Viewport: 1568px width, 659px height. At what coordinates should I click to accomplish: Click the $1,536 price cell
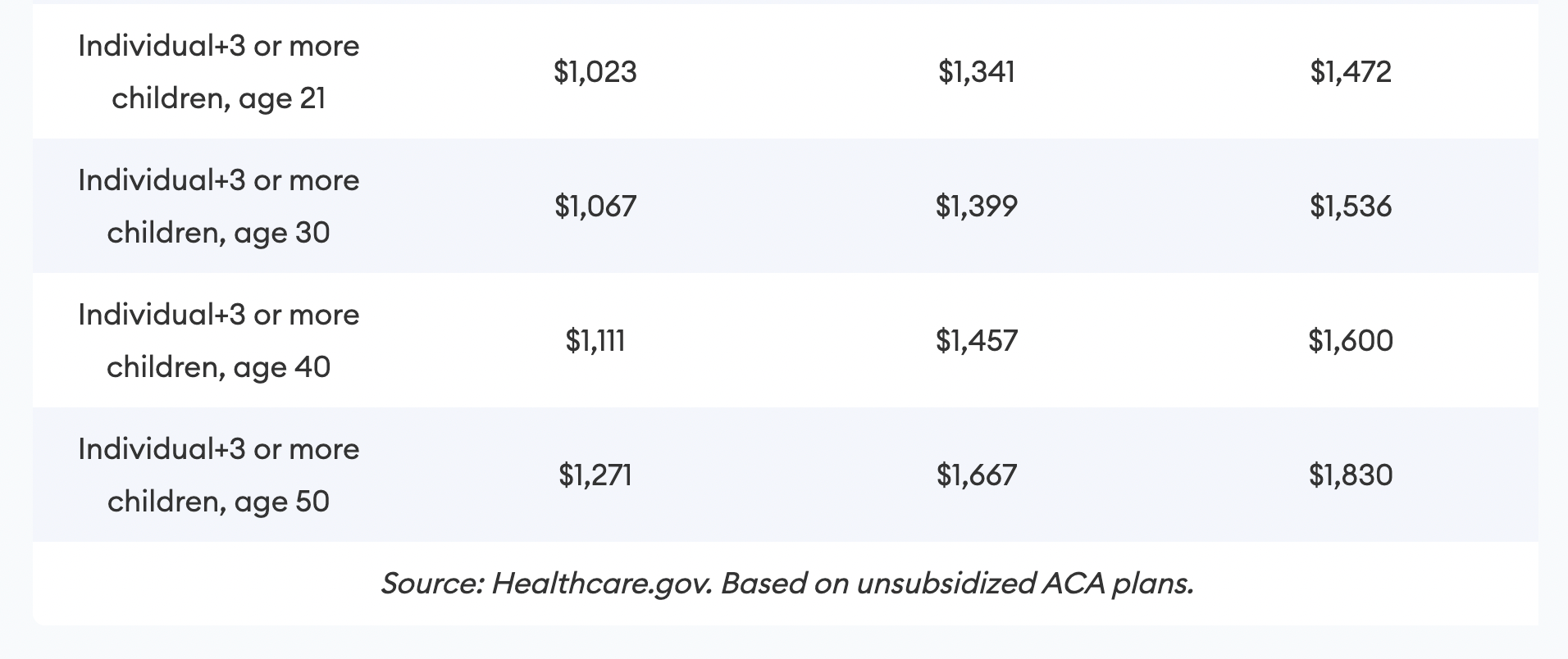(1351, 206)
